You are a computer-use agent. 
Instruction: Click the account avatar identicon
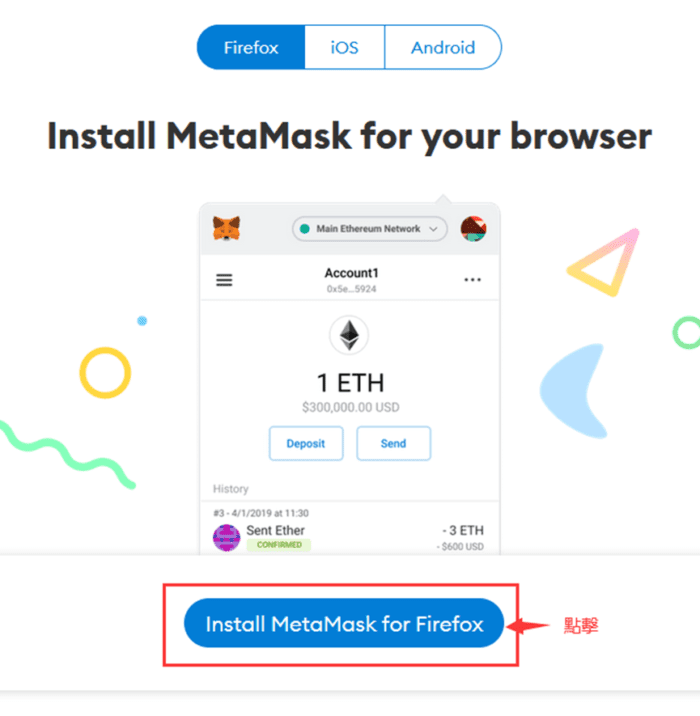click(x=474, y=229)
